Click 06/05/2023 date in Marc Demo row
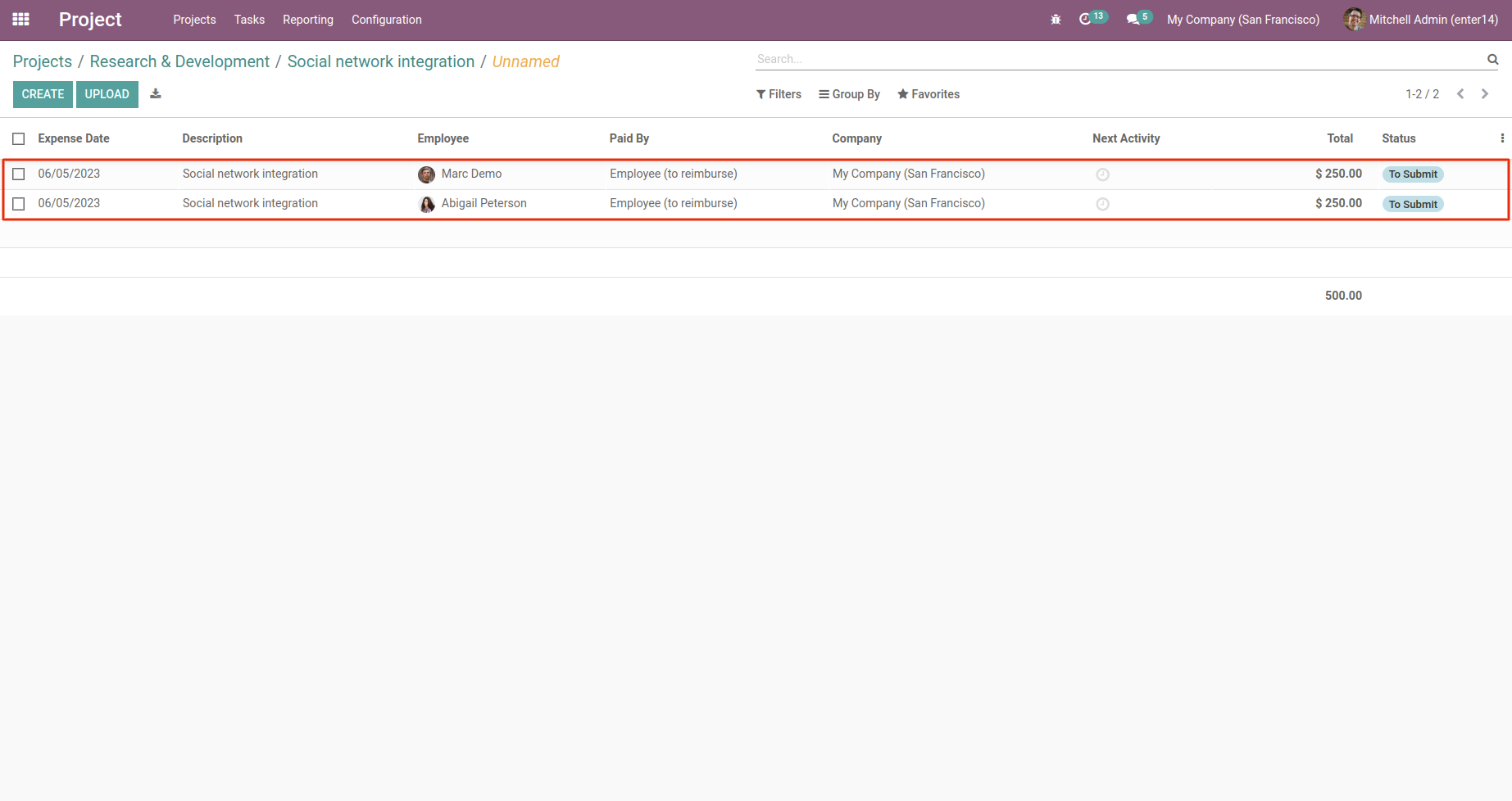The height and width of the screenshot is (801, 1512). point(69,174)
